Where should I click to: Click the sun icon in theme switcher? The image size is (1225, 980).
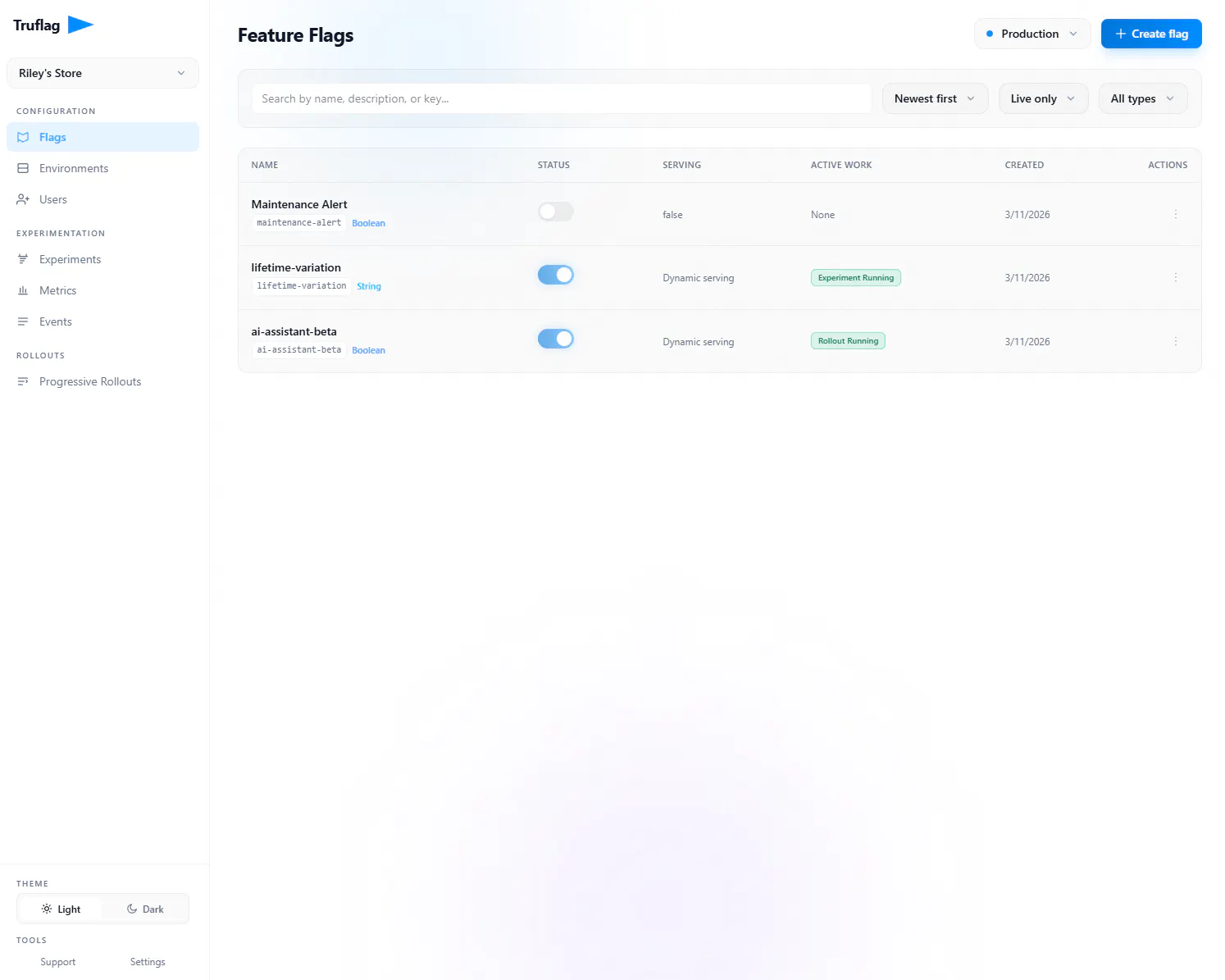(47, 909)
